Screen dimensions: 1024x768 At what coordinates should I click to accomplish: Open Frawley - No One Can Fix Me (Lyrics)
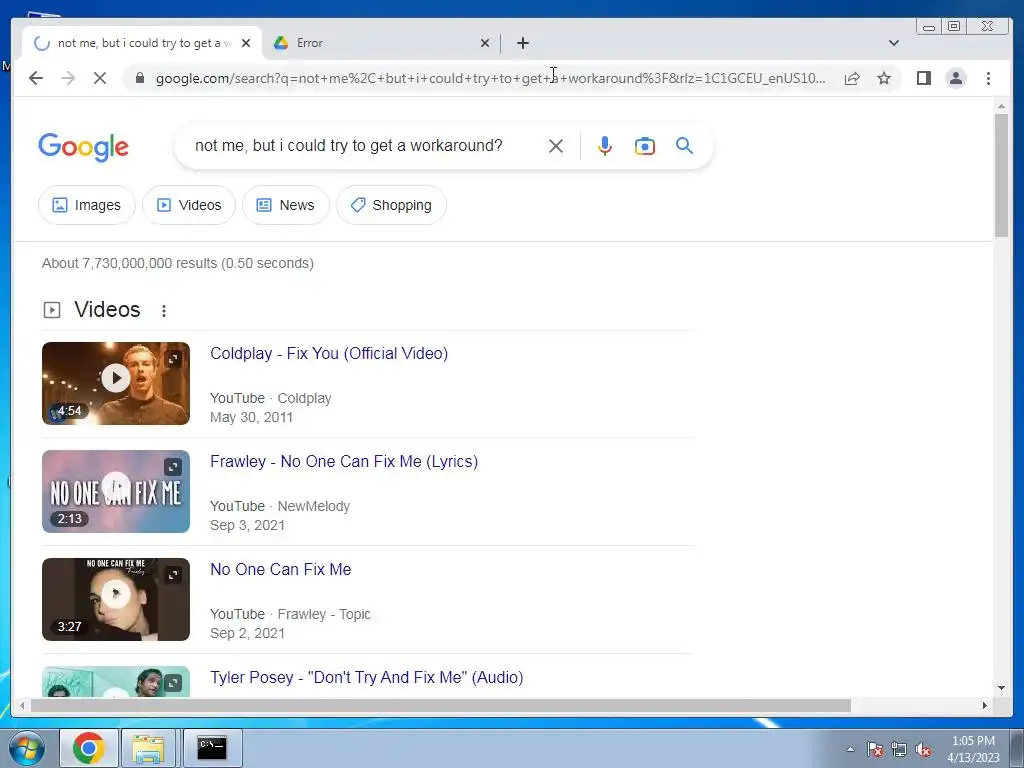point(344,461)
